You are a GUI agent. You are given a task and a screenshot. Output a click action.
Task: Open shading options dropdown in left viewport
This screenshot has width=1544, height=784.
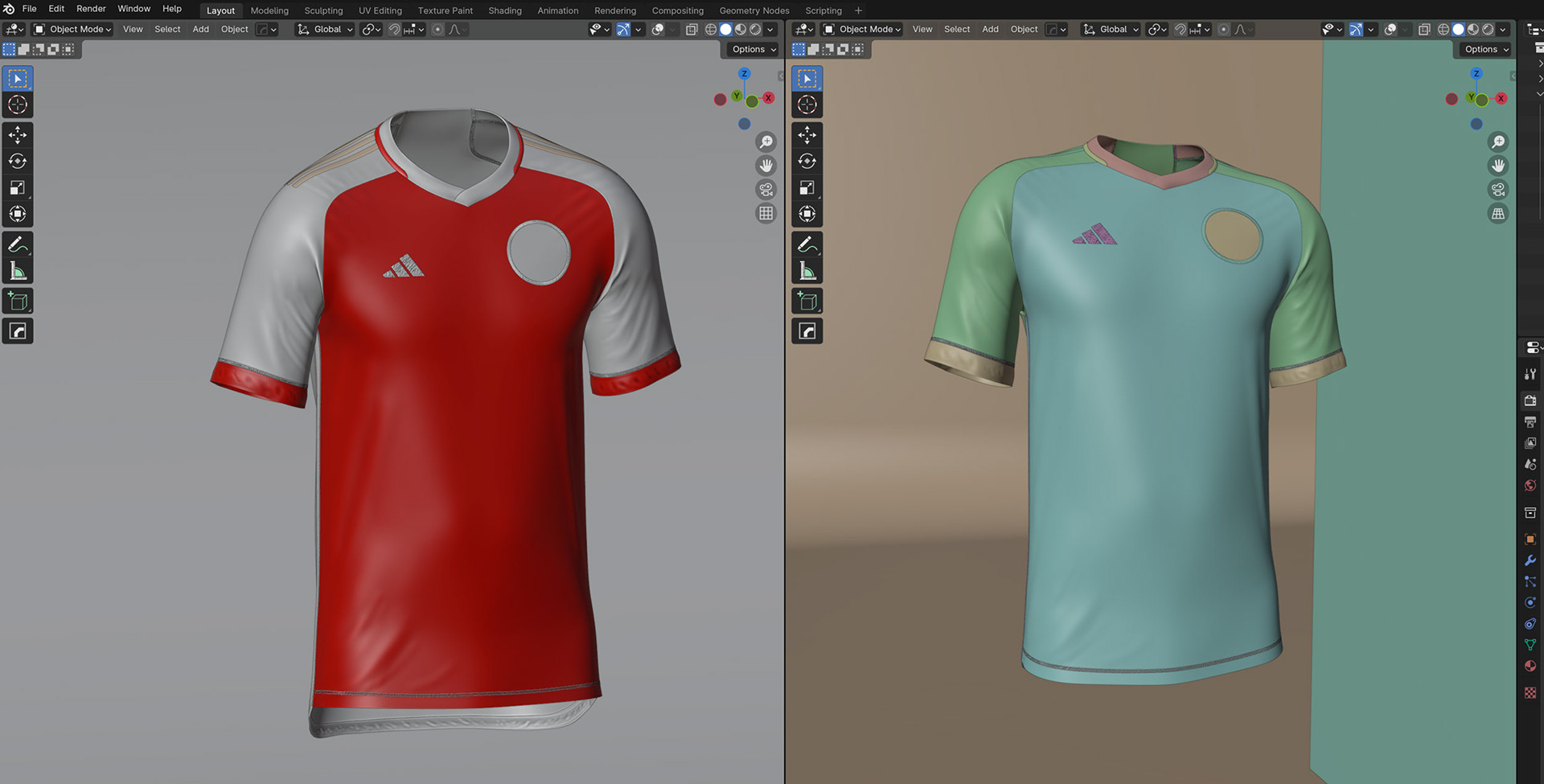[x=770, y=29]
